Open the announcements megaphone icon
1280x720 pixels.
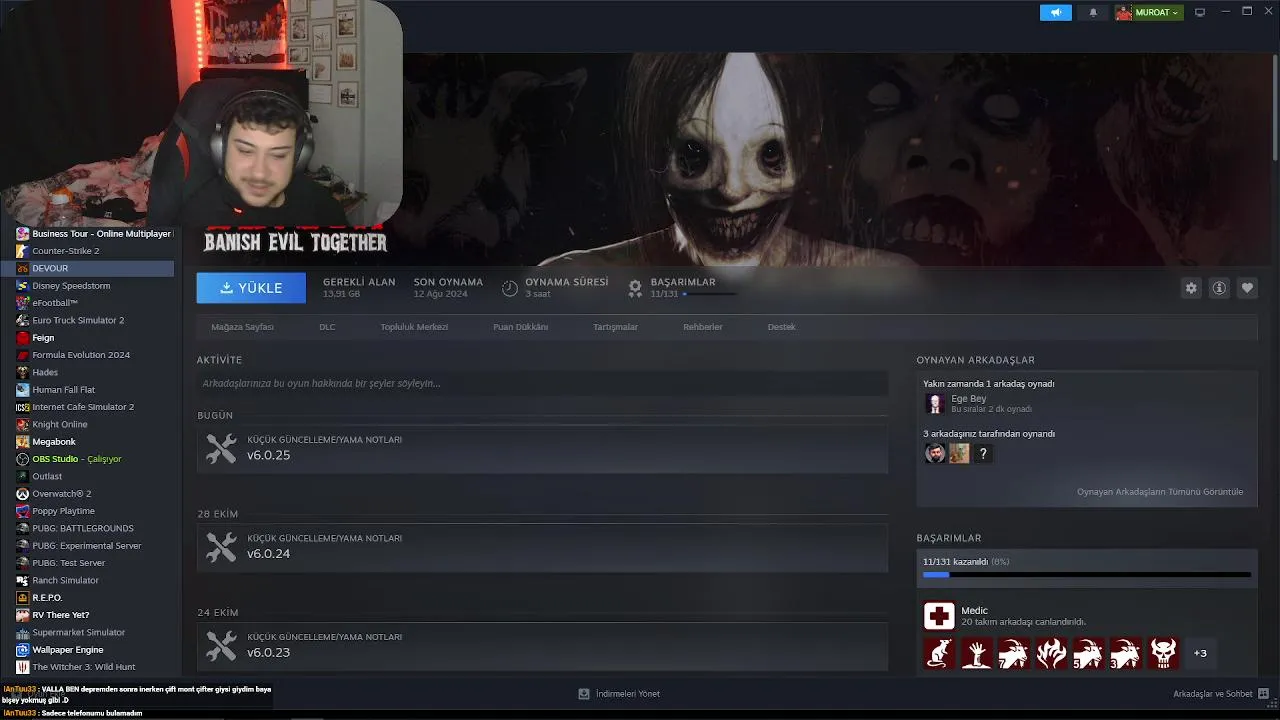[x=1056, y=12]
